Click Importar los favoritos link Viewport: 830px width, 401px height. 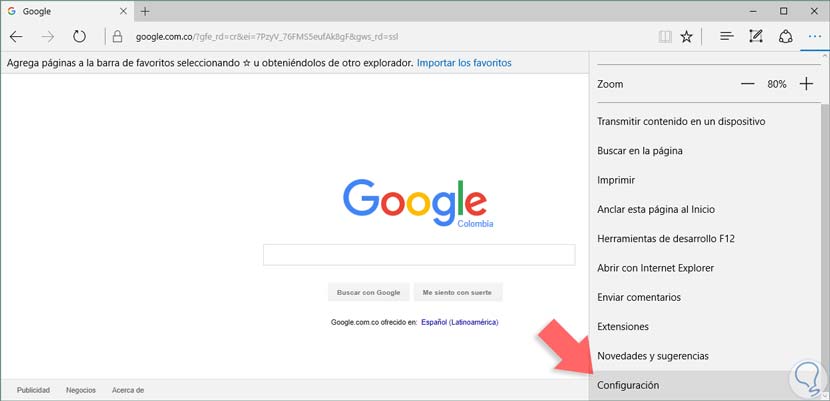click(x=464, y=63)
